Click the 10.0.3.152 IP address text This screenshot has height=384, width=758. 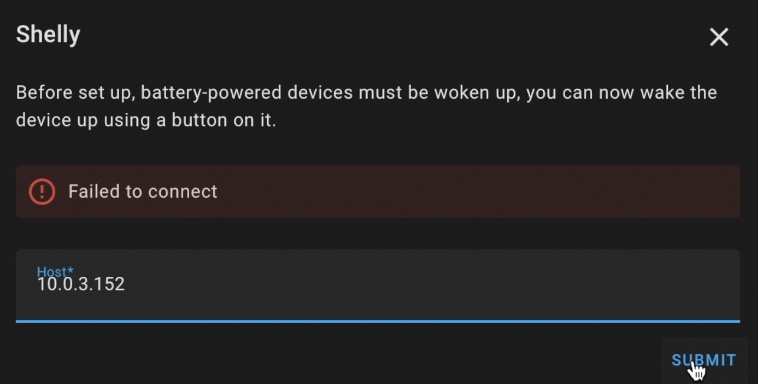pos(81,284)
